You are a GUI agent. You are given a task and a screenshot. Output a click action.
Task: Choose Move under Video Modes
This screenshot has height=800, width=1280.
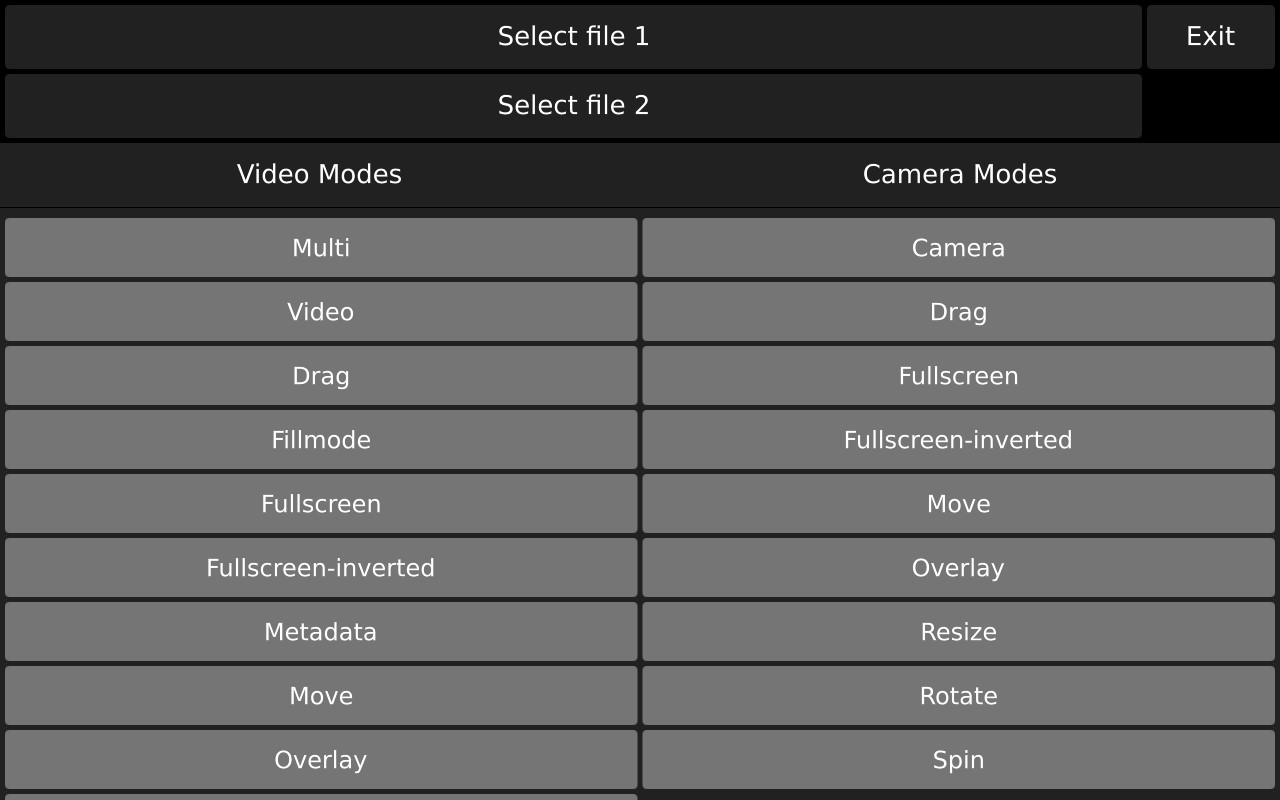[x=321, y=696]
